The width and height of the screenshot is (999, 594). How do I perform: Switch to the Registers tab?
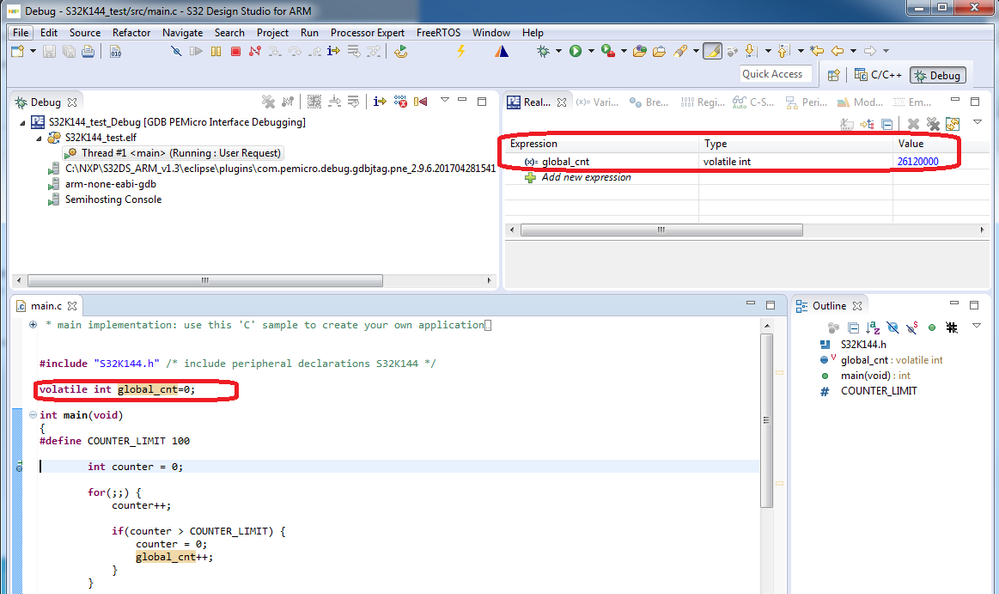pos(702,102)
